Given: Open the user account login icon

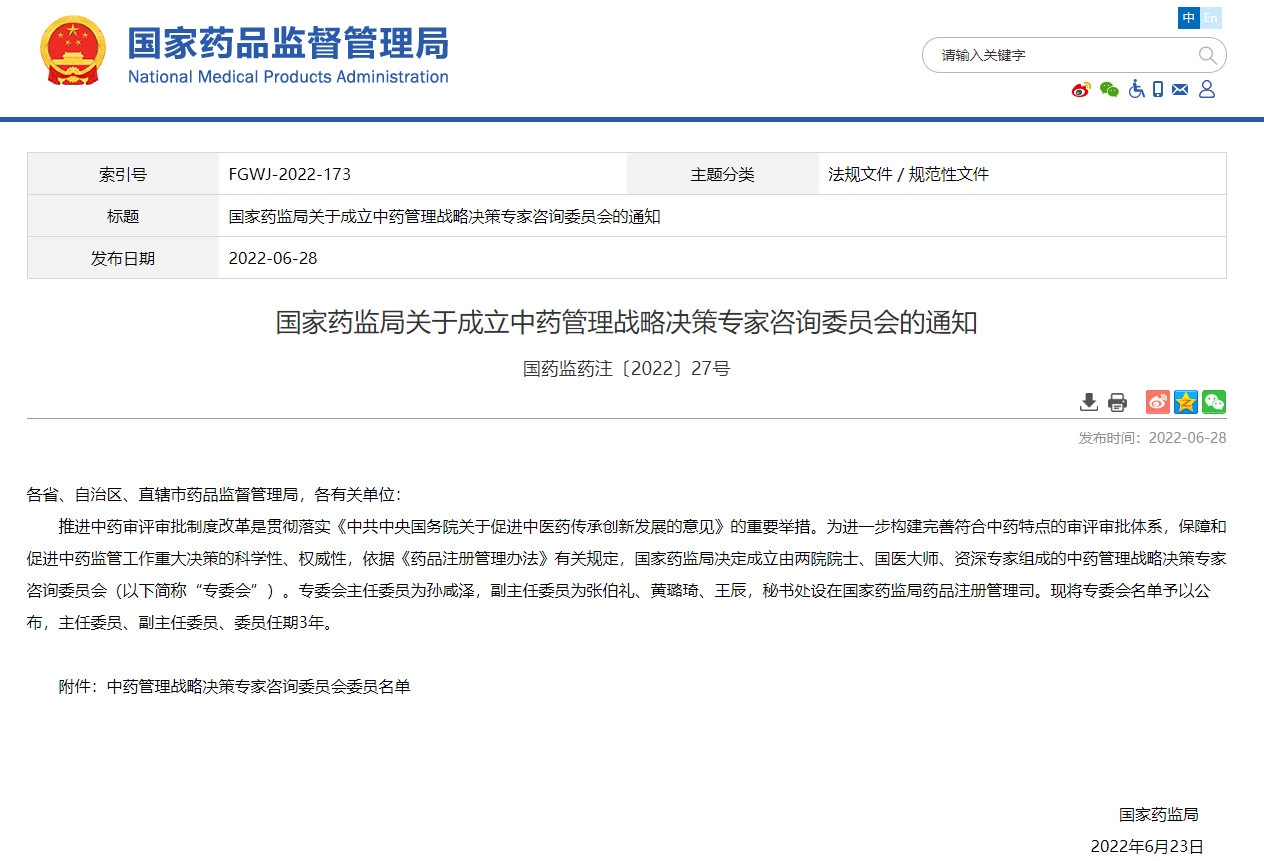Looking at the screenshot, I should coord(1206,89).
